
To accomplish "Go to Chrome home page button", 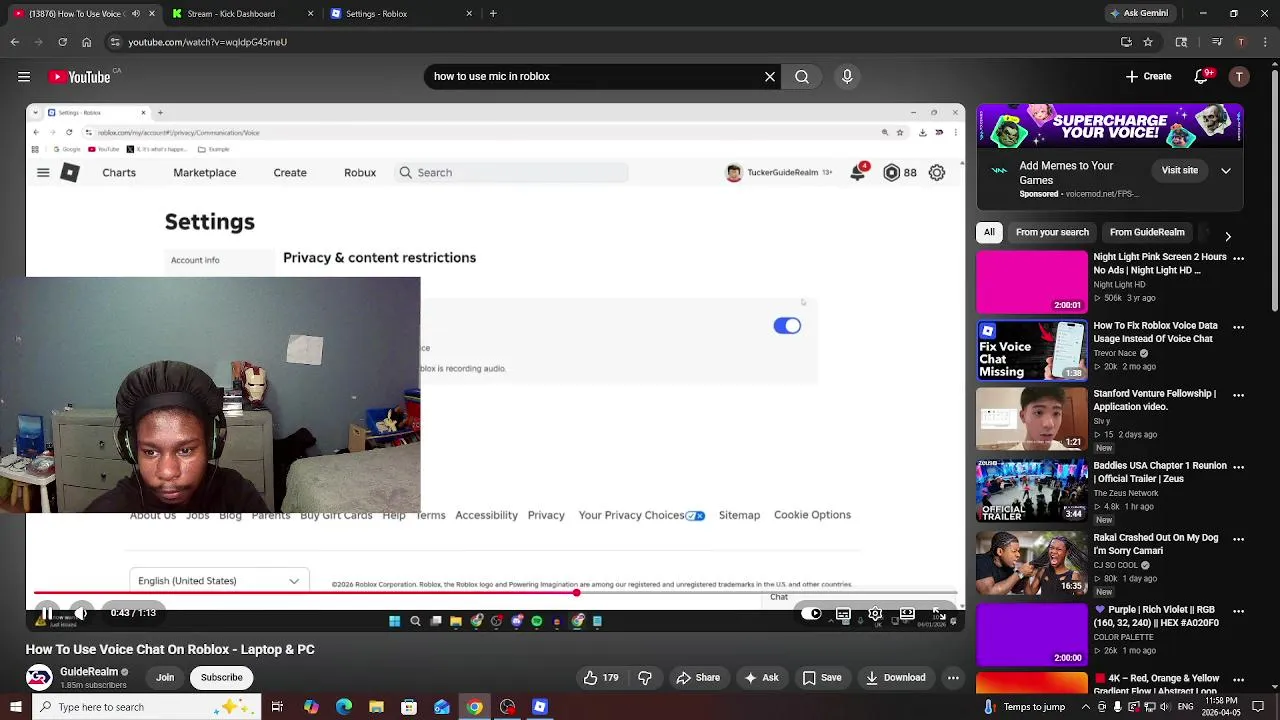I will (86, 42).
